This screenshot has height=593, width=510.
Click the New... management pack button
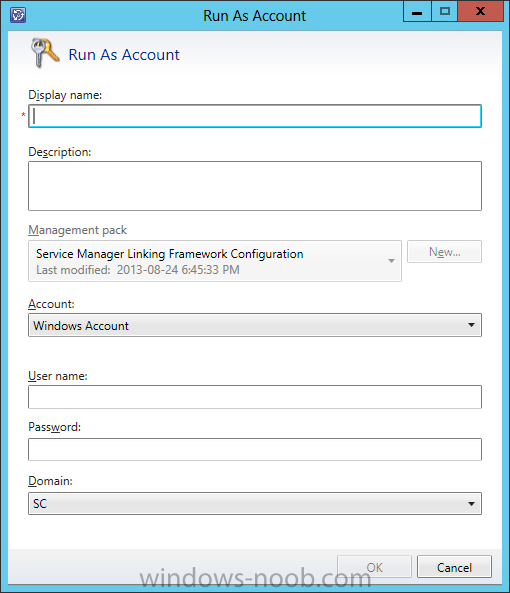[x=444, y=251]
